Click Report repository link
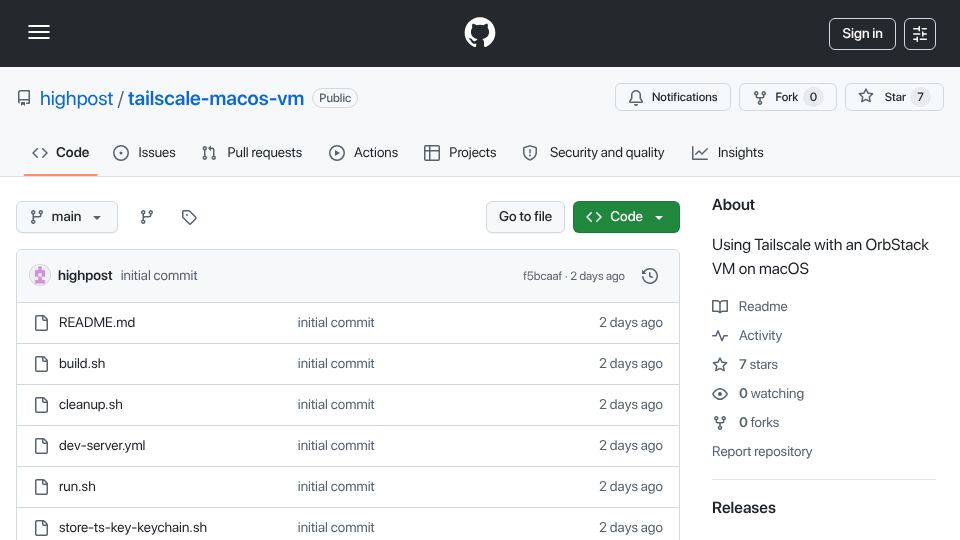Viewport: 960px width, 540px height. 762,452
